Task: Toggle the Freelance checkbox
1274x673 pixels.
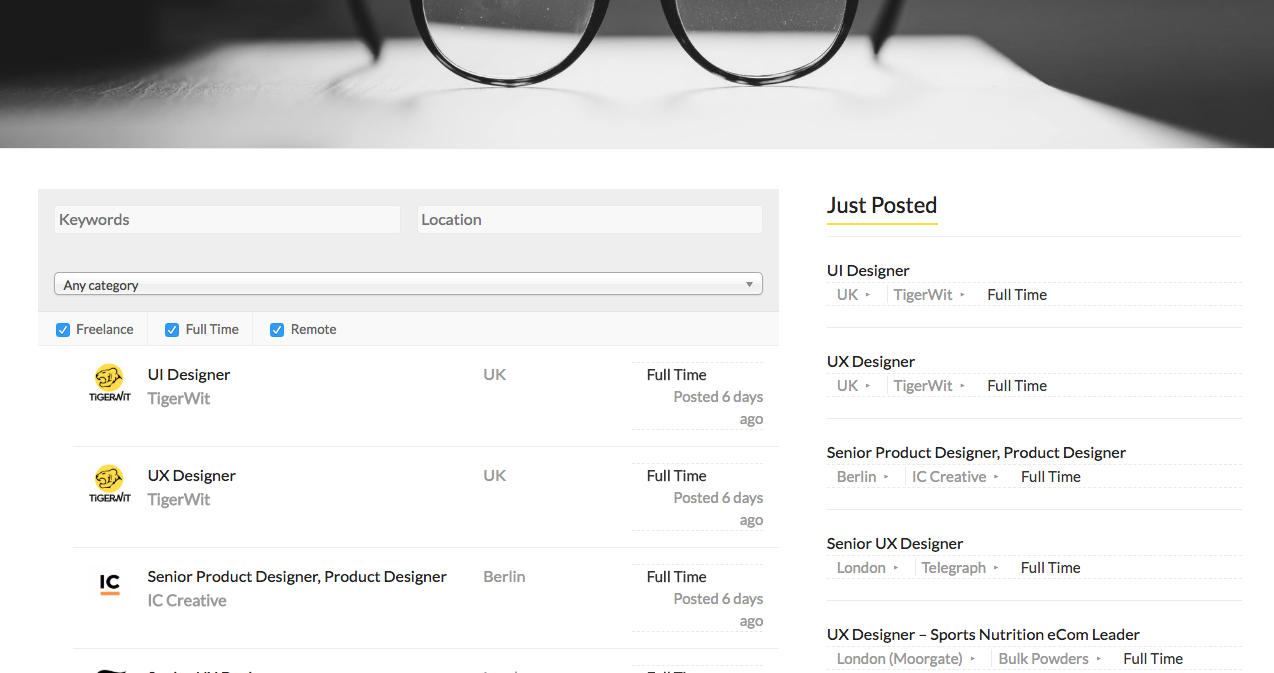Action: click(x=63, y=330)
